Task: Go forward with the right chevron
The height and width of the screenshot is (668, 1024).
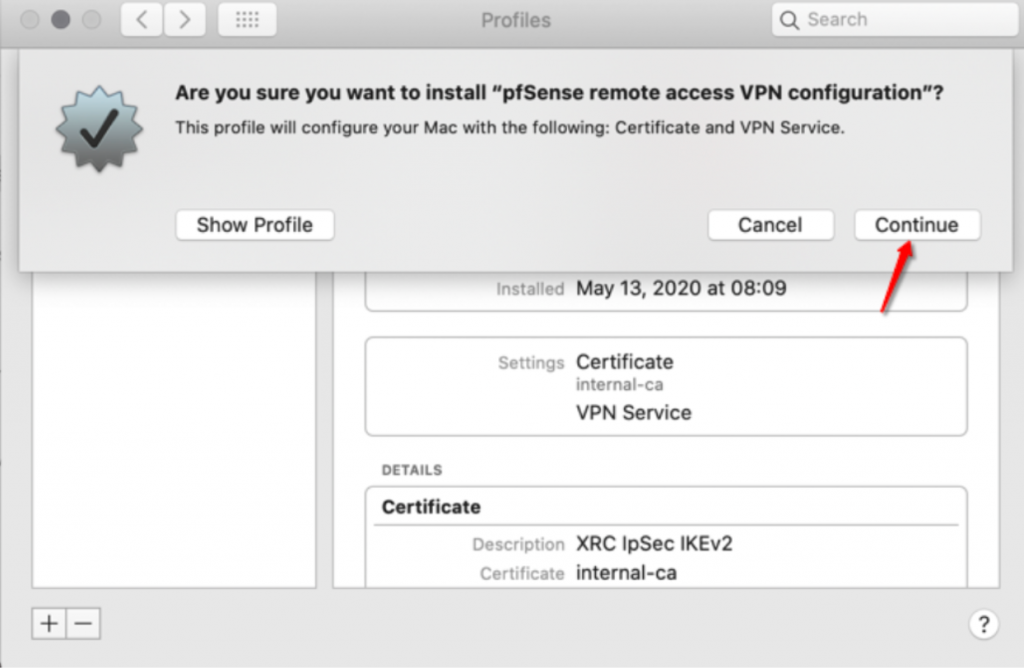Action: (185, 20)
